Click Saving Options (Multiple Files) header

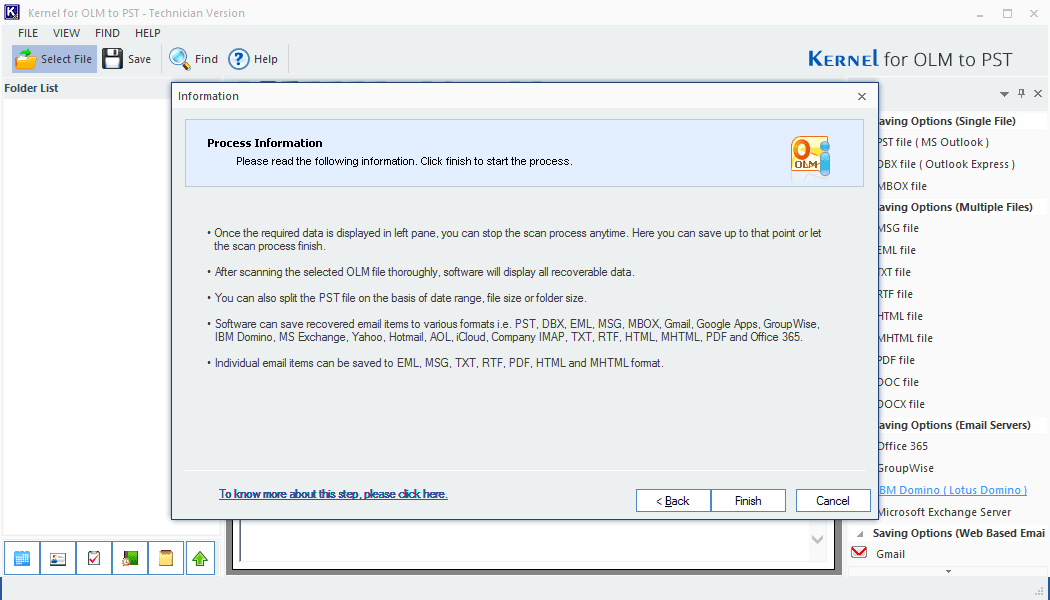pos(956,208)
